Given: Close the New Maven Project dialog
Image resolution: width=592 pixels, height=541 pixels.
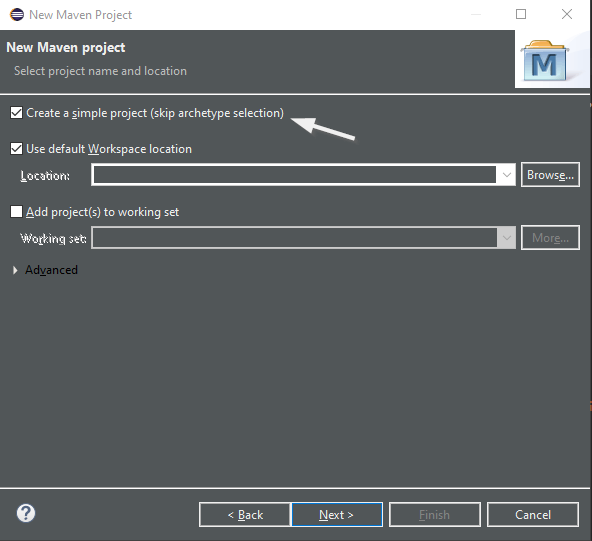Looking at the screenshot, I should pyautogui.click(x=567, y=14).
